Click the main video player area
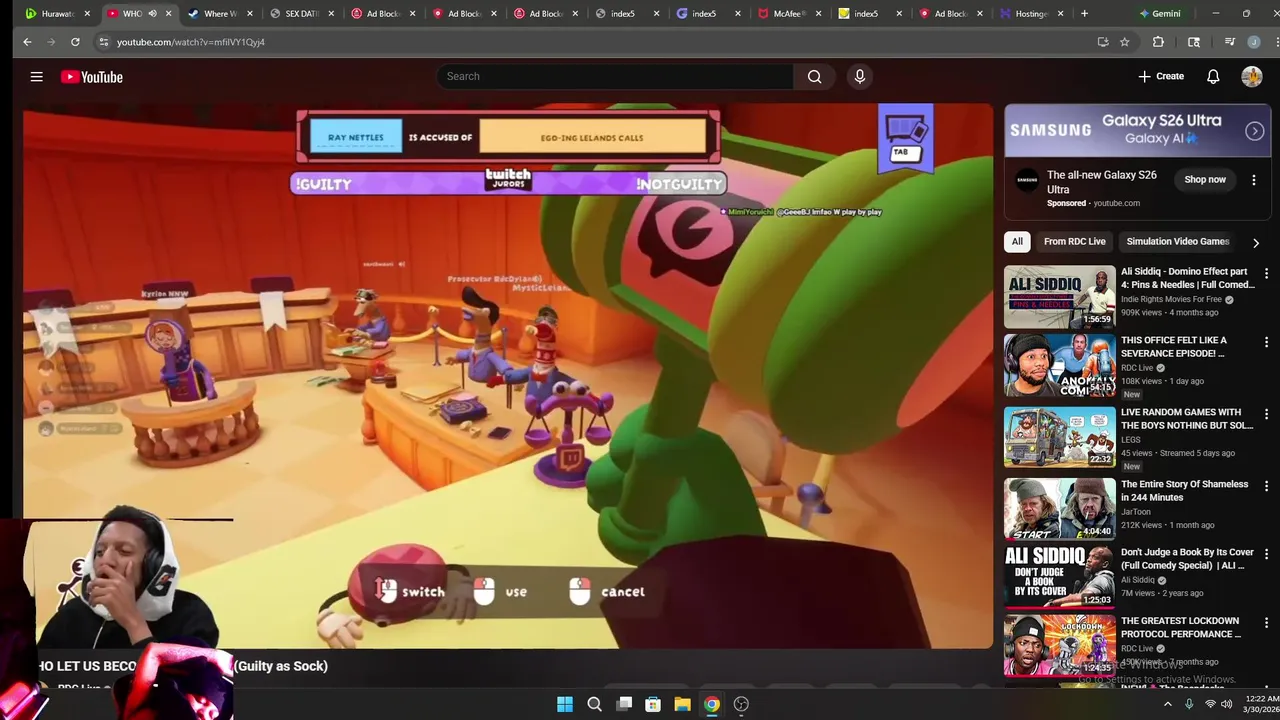Image resolution: width=1280 pixels, height=720 pixels. click(508, 376)
